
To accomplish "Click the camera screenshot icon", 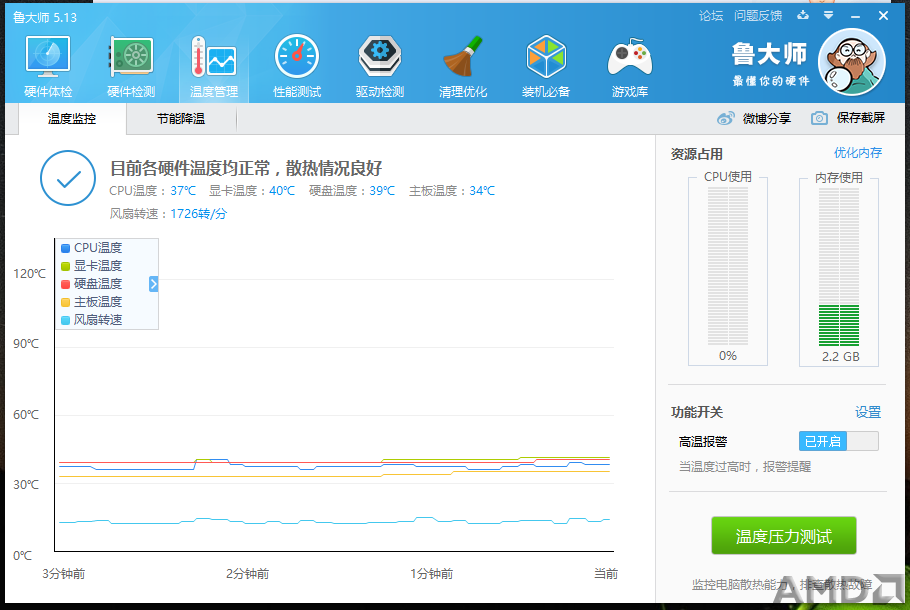I will pyautogui.click(x=819, y=118).
